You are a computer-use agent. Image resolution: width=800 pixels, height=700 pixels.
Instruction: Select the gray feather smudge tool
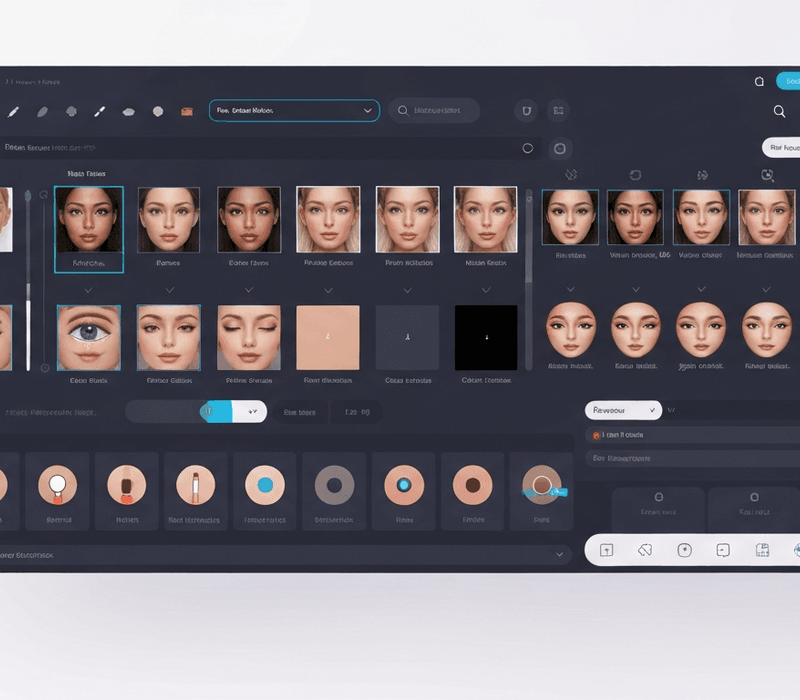click(x=42, y=111)
